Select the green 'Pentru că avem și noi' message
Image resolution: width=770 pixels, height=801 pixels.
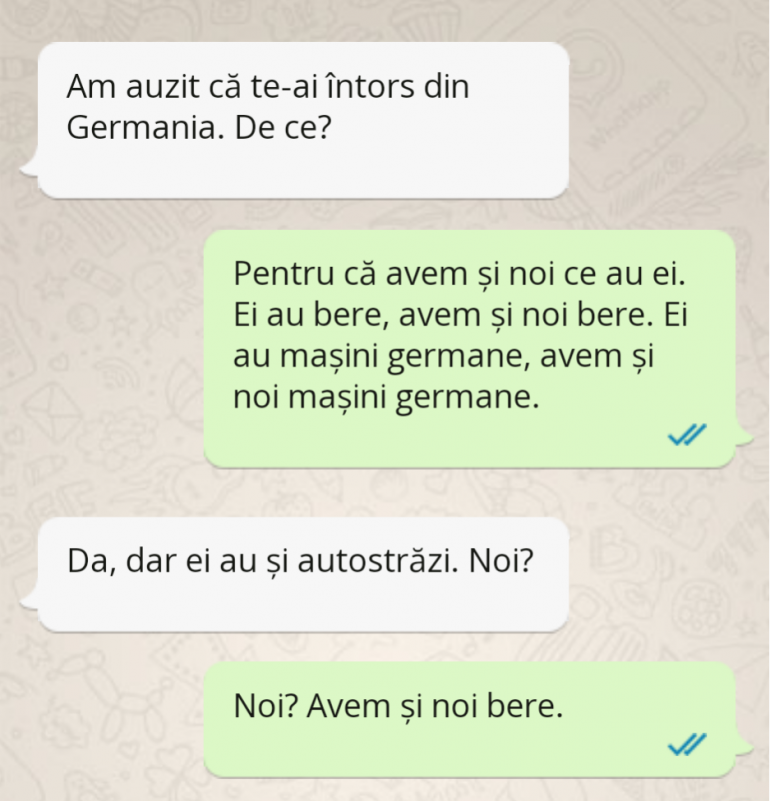pos(470,348)
